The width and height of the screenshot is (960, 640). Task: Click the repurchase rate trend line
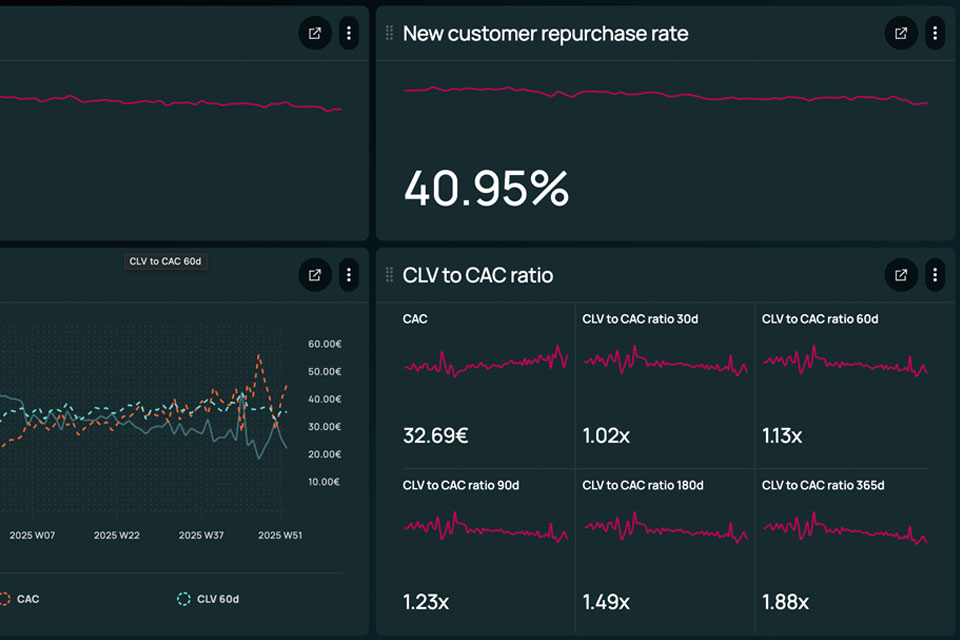point(666,95)
